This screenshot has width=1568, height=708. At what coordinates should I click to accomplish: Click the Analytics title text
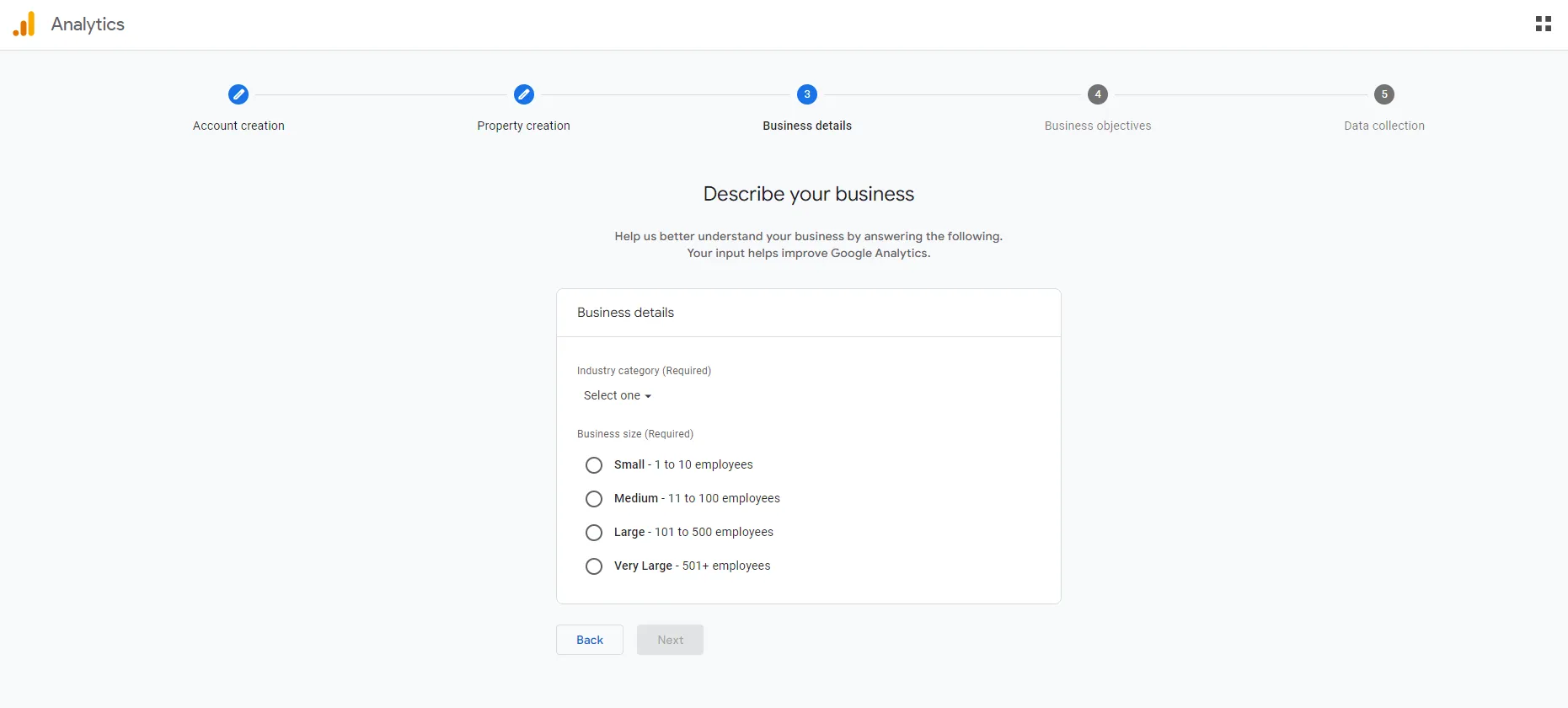coord(88,24)
